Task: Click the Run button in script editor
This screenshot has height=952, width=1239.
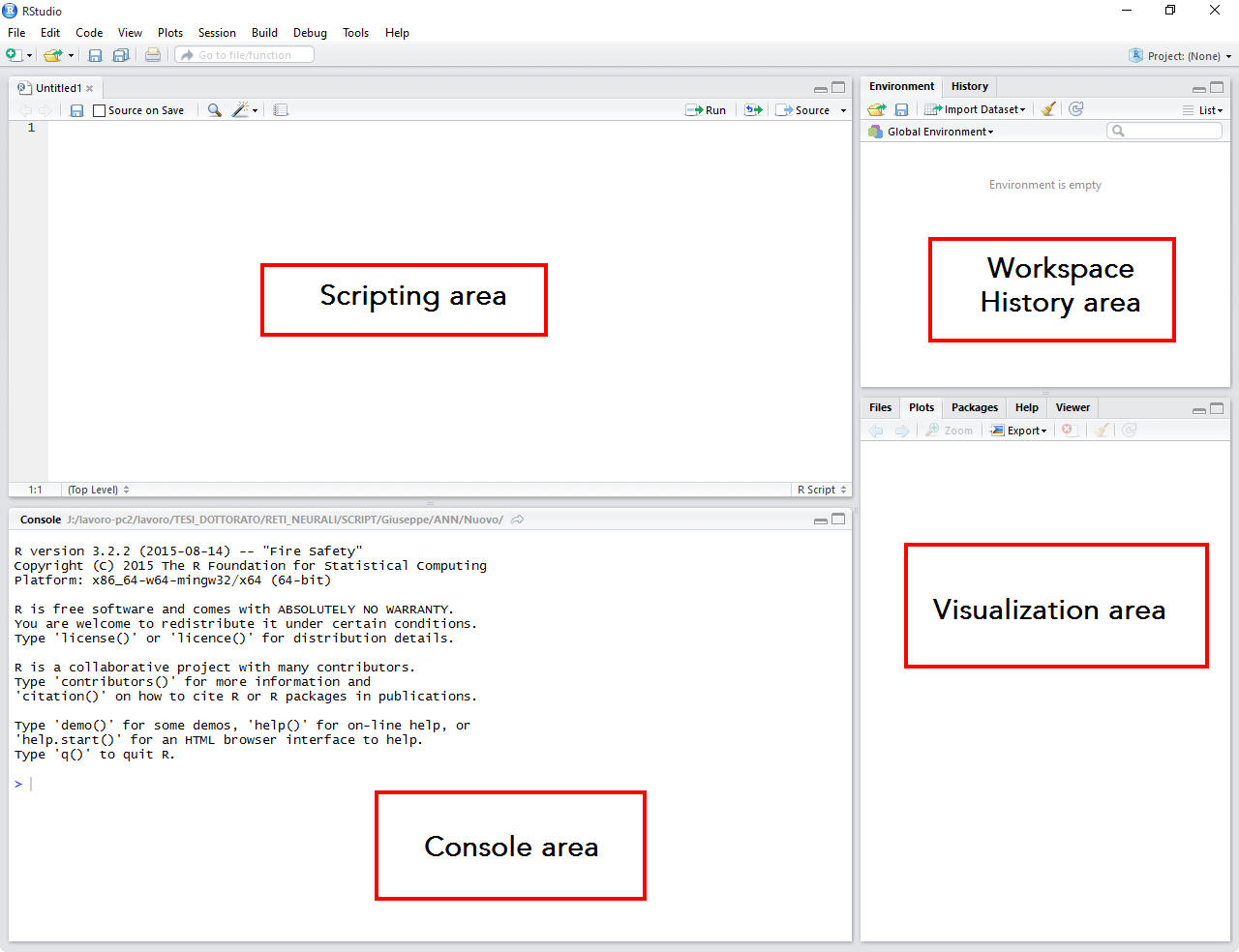Action: point(706,110)
